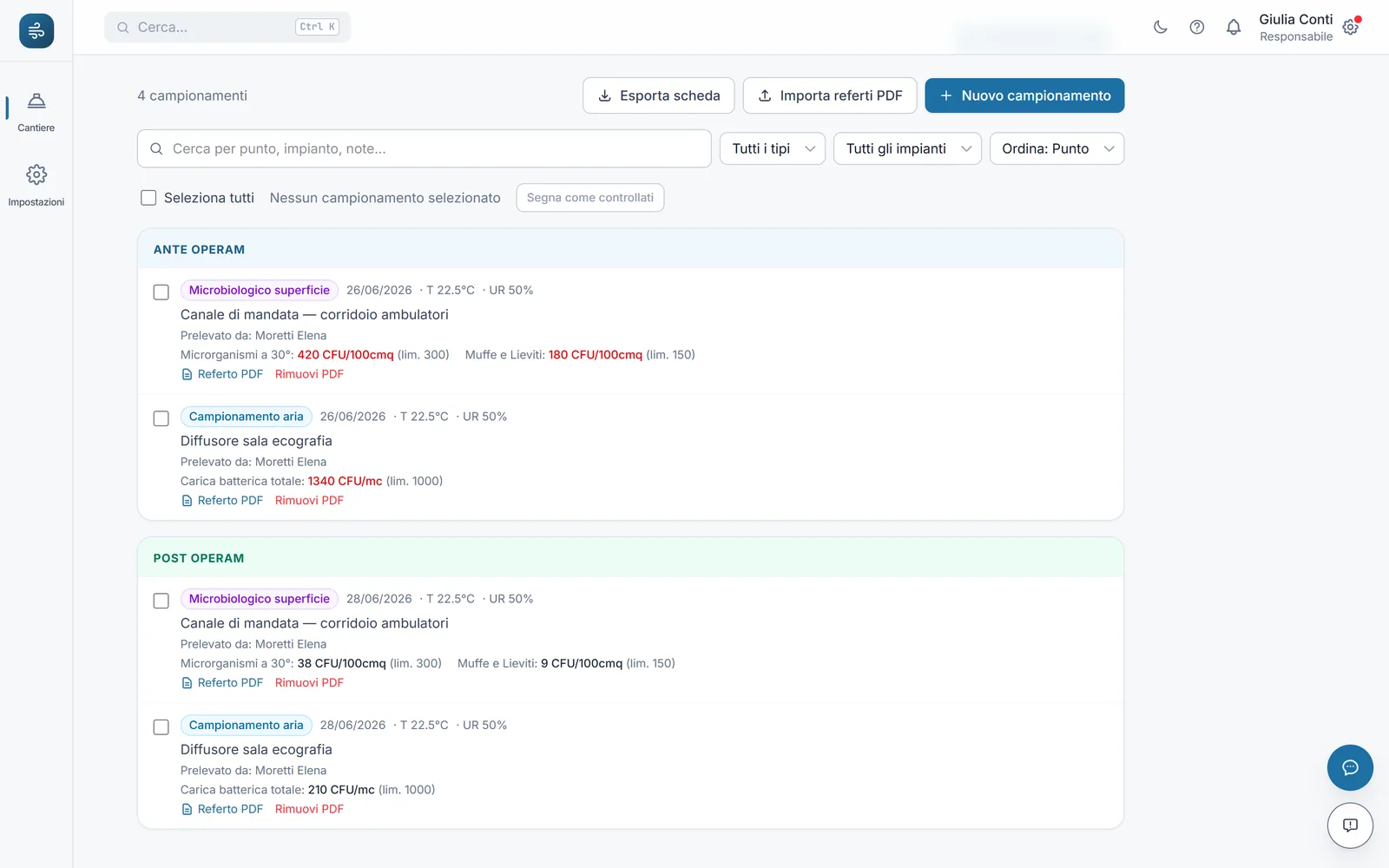Viewport: 1389px width, 868px height.
Task: Open the help question-mark icon
Action: (1197, 27)
